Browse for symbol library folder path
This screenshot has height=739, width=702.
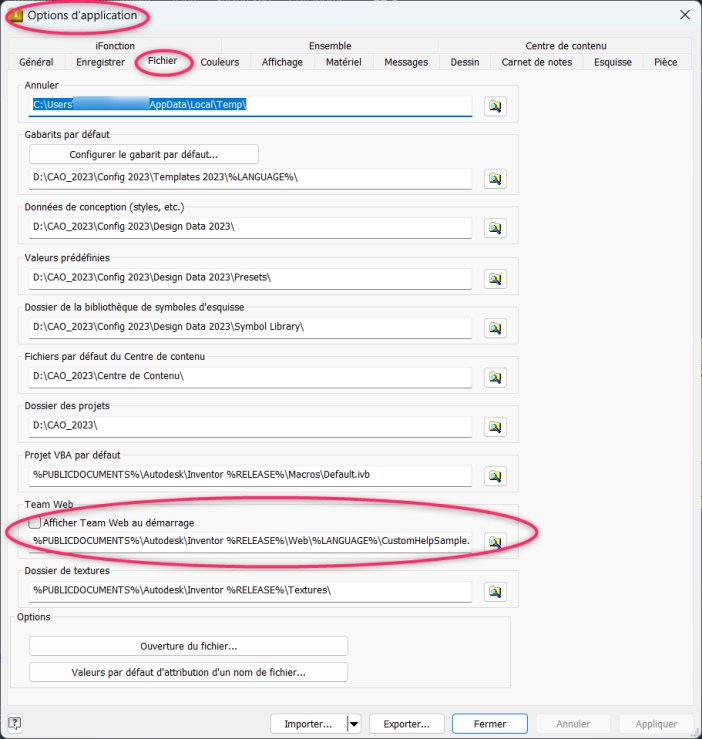(494, 327)
